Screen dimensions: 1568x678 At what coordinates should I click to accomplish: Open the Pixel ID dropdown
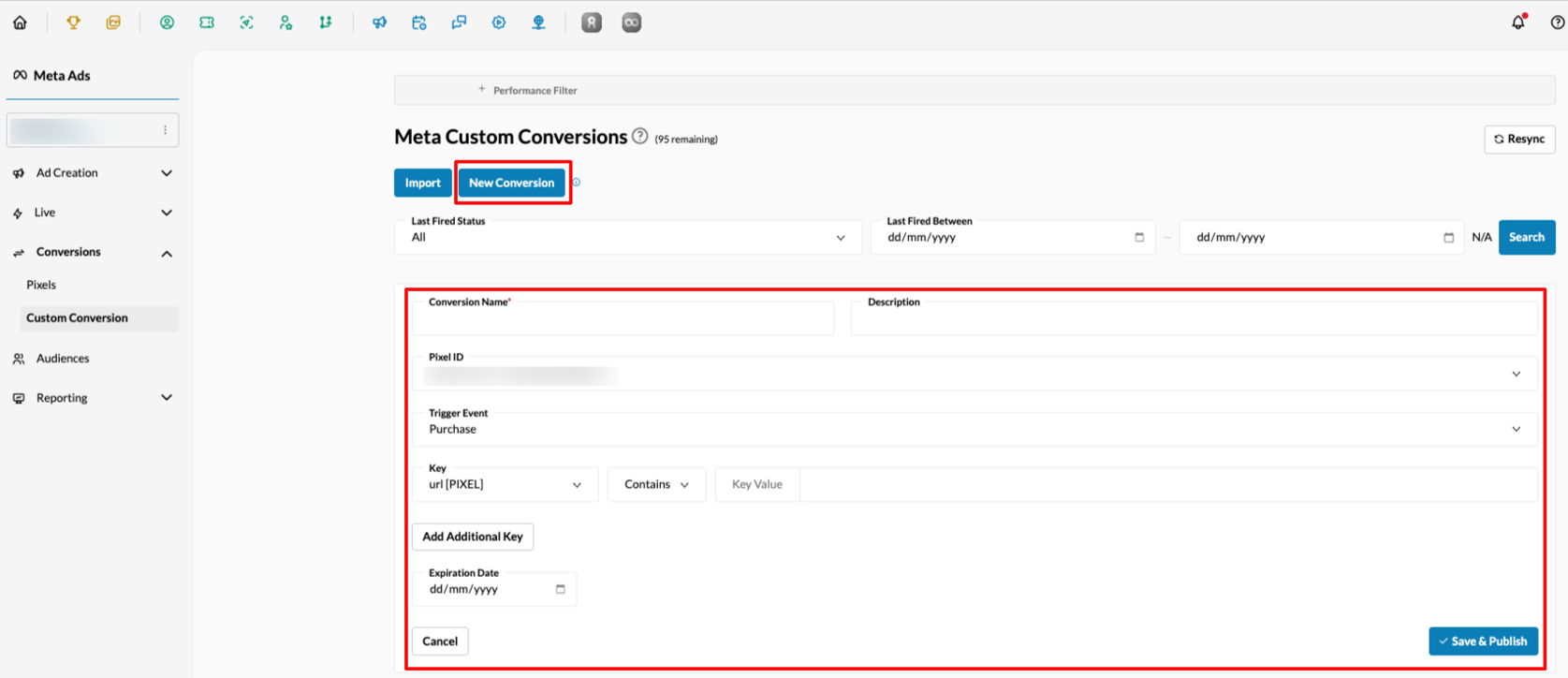[975, 374]
